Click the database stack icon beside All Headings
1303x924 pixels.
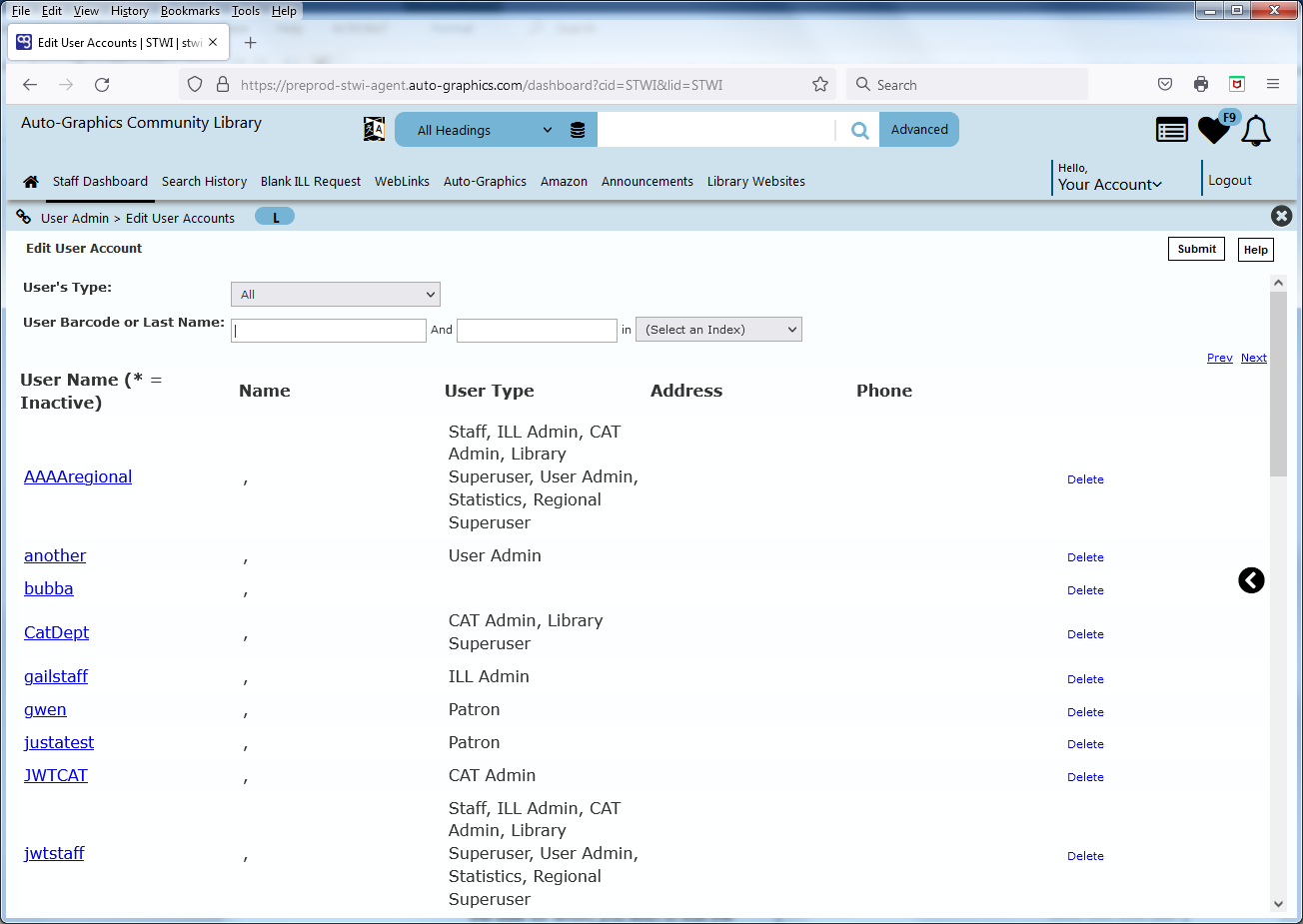(578, 130)
